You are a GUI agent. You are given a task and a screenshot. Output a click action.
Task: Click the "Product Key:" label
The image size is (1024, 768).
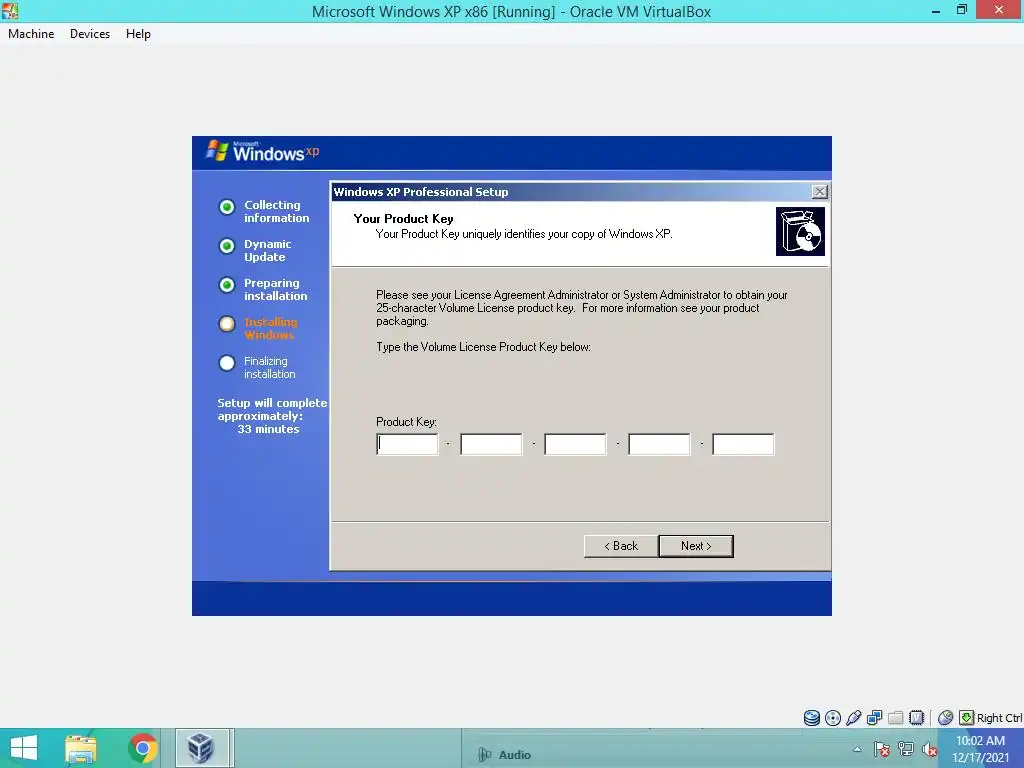click(x=406, y=422)
